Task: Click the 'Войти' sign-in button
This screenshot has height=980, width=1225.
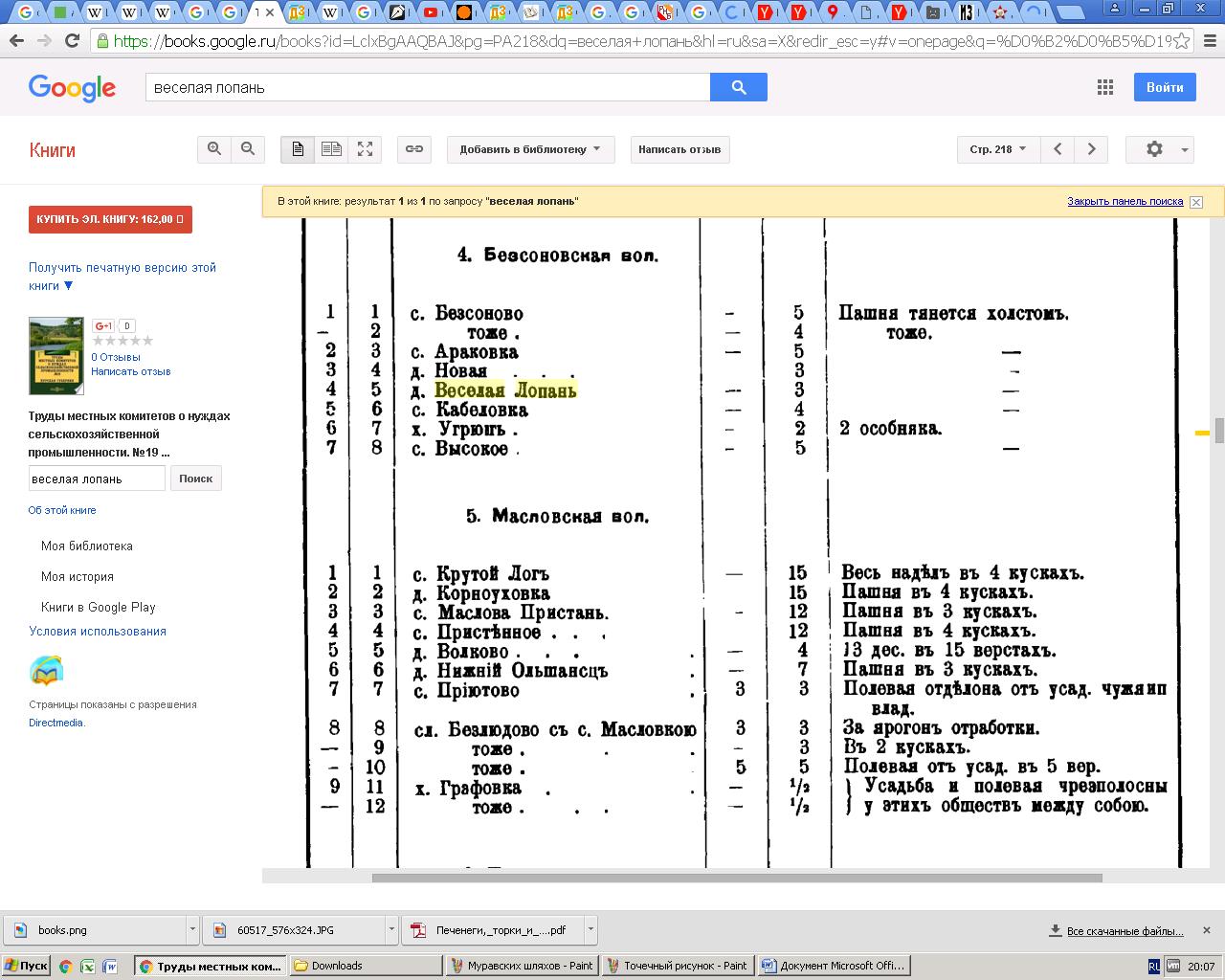Action: click(x=1165, y=87)
